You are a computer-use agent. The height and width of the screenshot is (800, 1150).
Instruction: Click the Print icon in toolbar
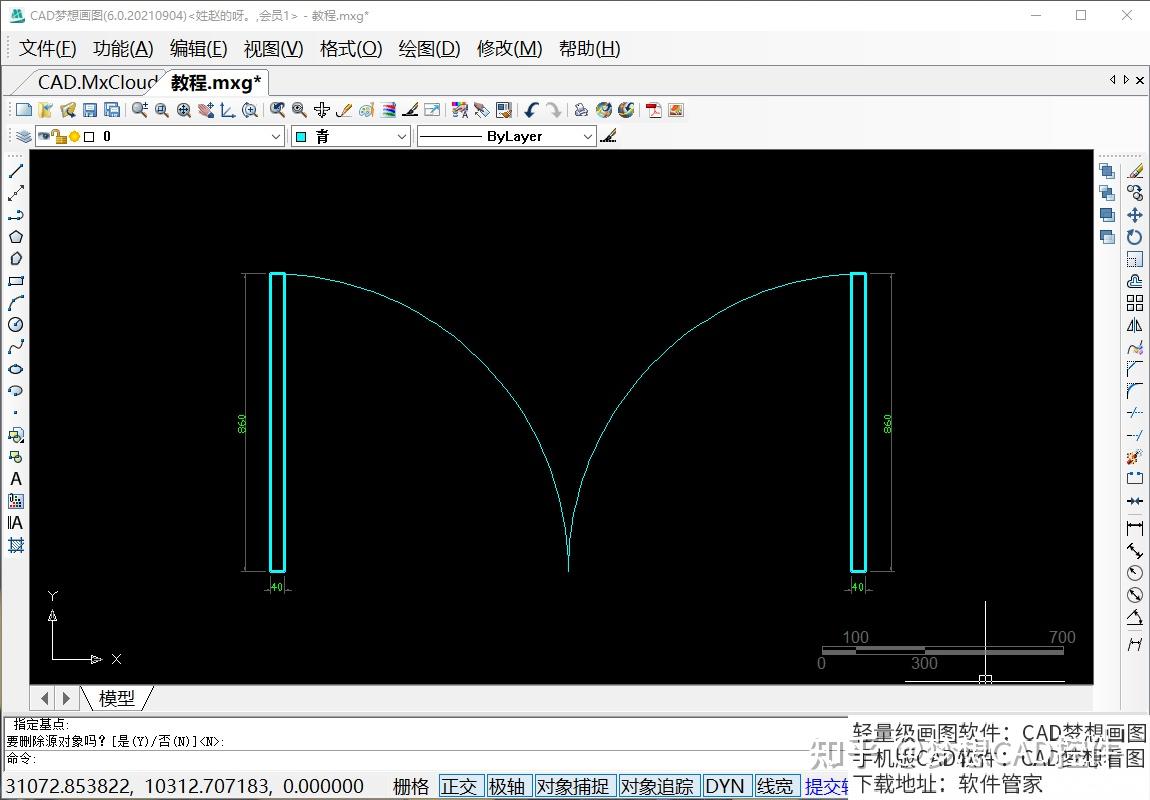click(x=581, y=110)
